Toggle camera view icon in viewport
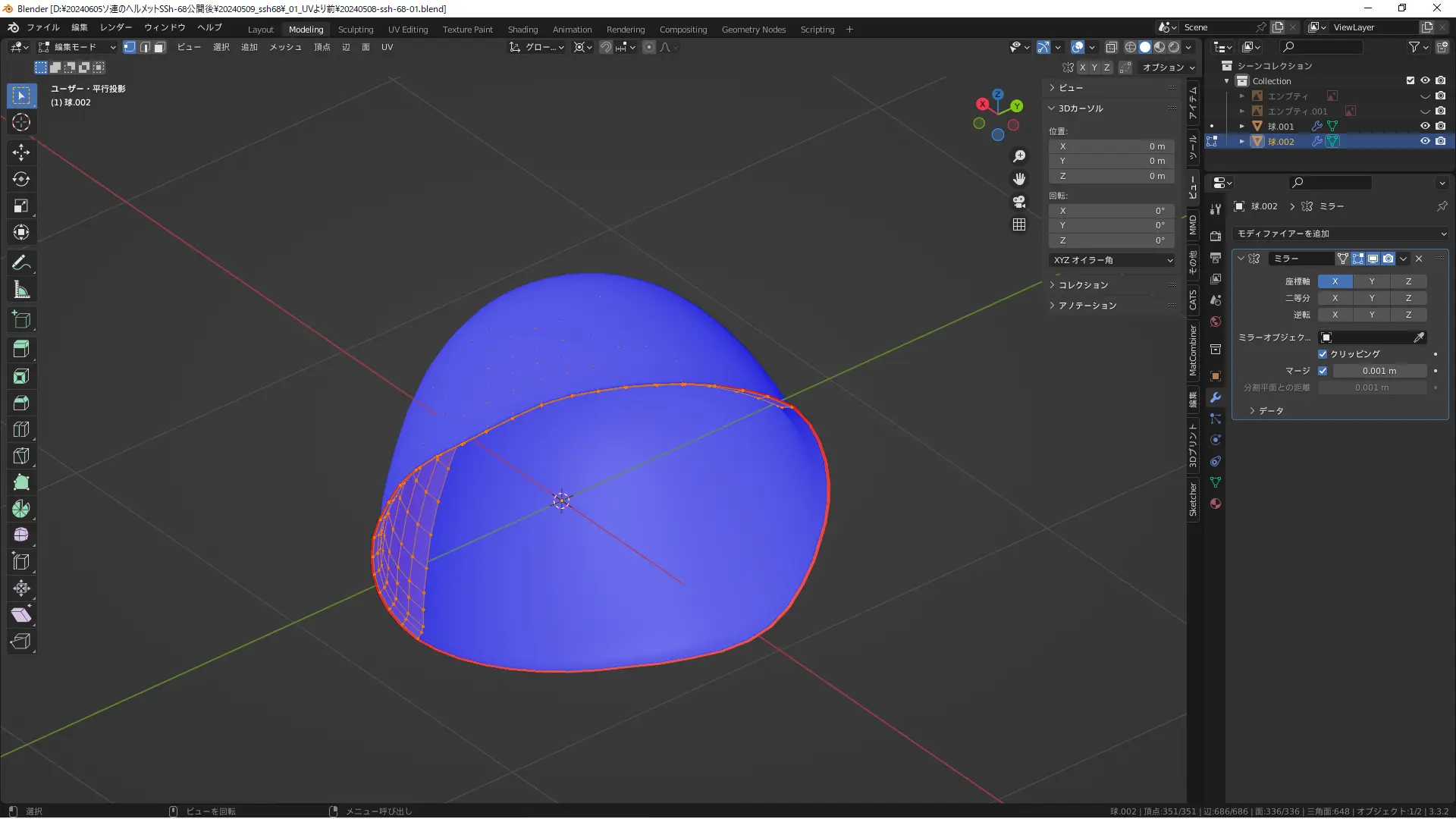Screen dimensions: 1456x819 point(1019,202)
